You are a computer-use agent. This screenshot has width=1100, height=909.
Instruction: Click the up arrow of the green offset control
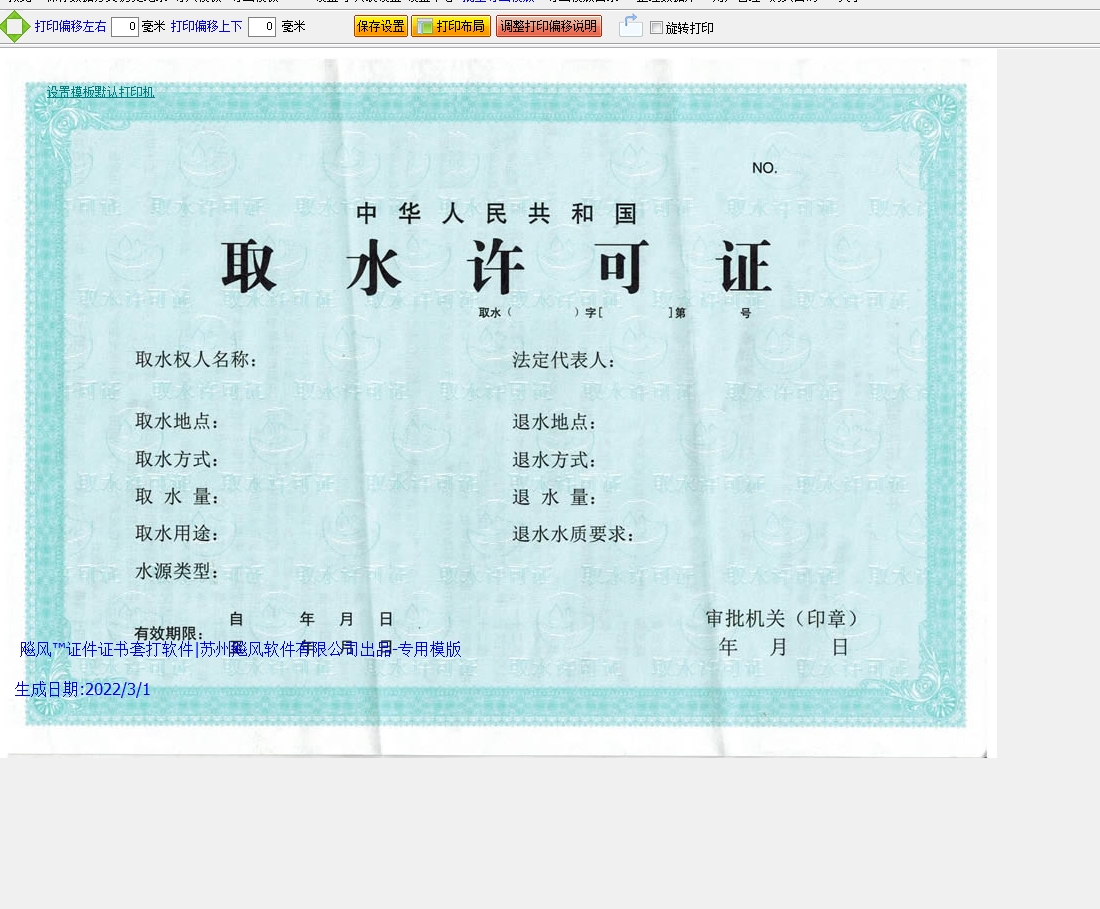[x=15, y=14]
